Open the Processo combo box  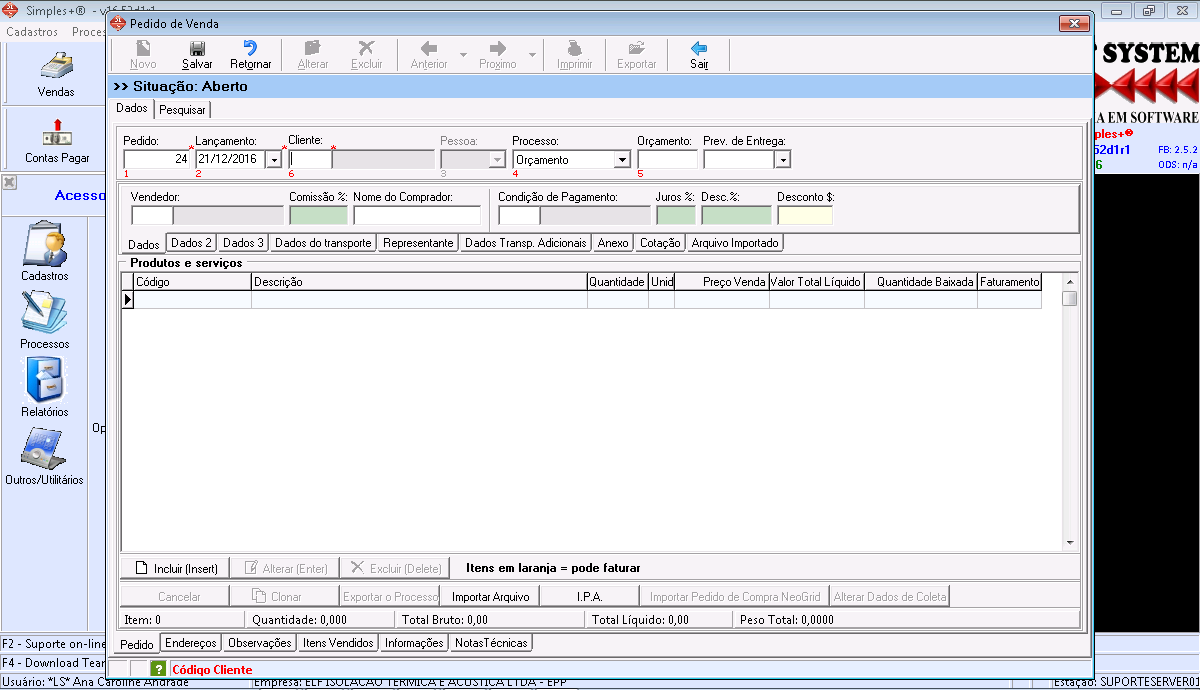(621, 159)
